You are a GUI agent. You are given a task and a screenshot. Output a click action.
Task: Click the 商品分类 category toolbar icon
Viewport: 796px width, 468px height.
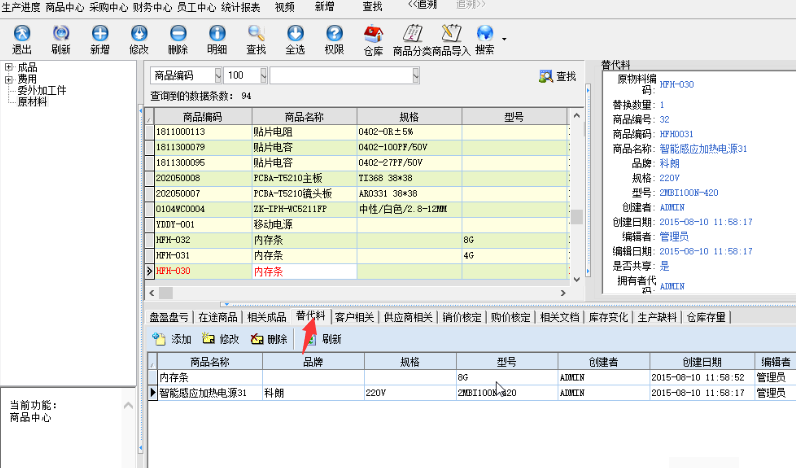(x=412, y=41)
